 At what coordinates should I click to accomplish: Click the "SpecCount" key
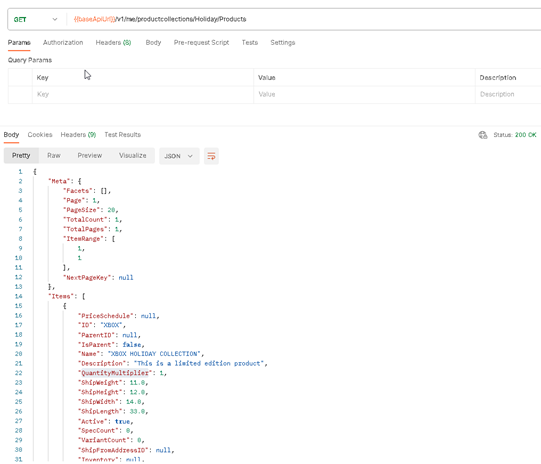point(98,431)
